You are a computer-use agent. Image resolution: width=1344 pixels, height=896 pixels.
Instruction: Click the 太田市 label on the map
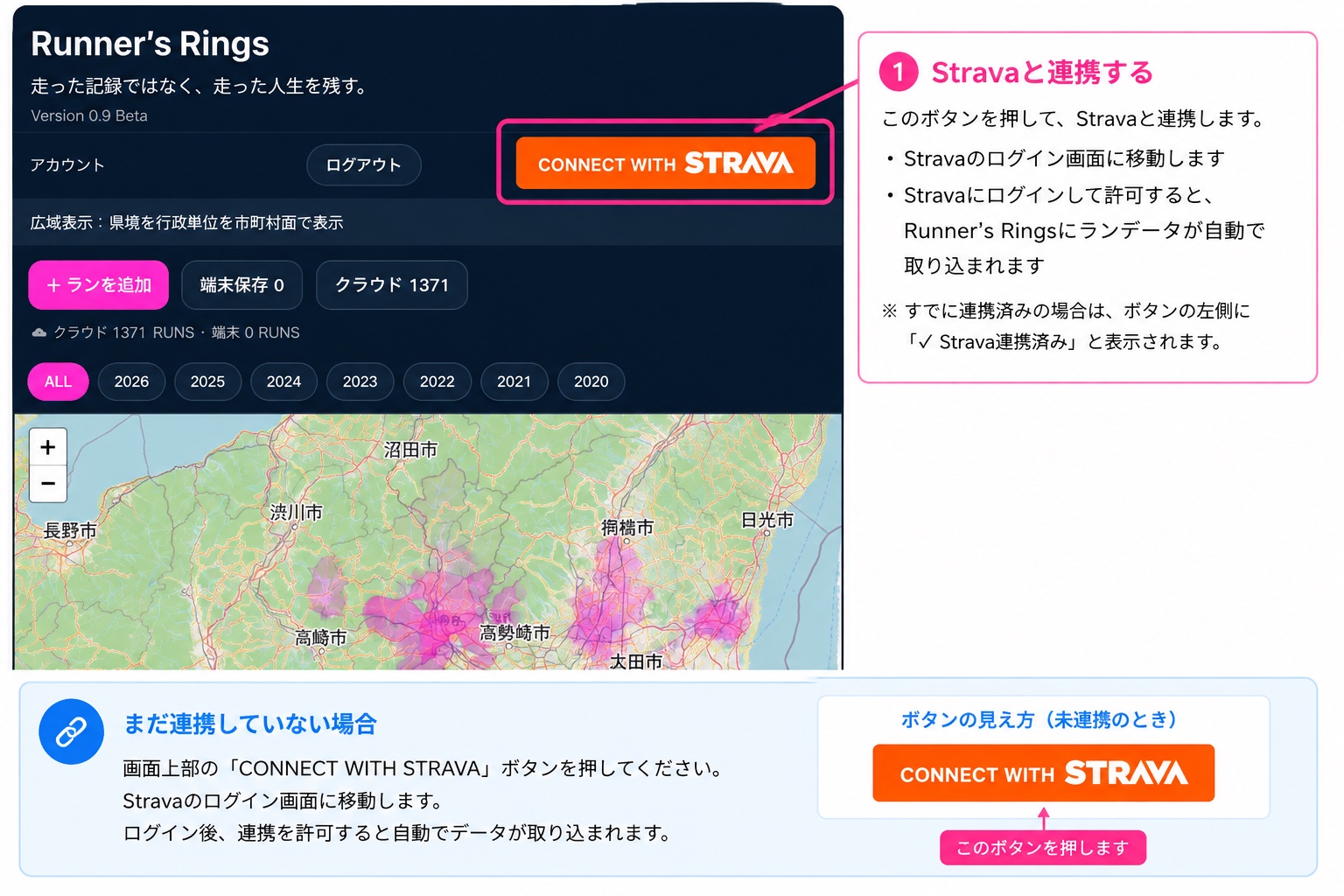click(x=636, y=661)
